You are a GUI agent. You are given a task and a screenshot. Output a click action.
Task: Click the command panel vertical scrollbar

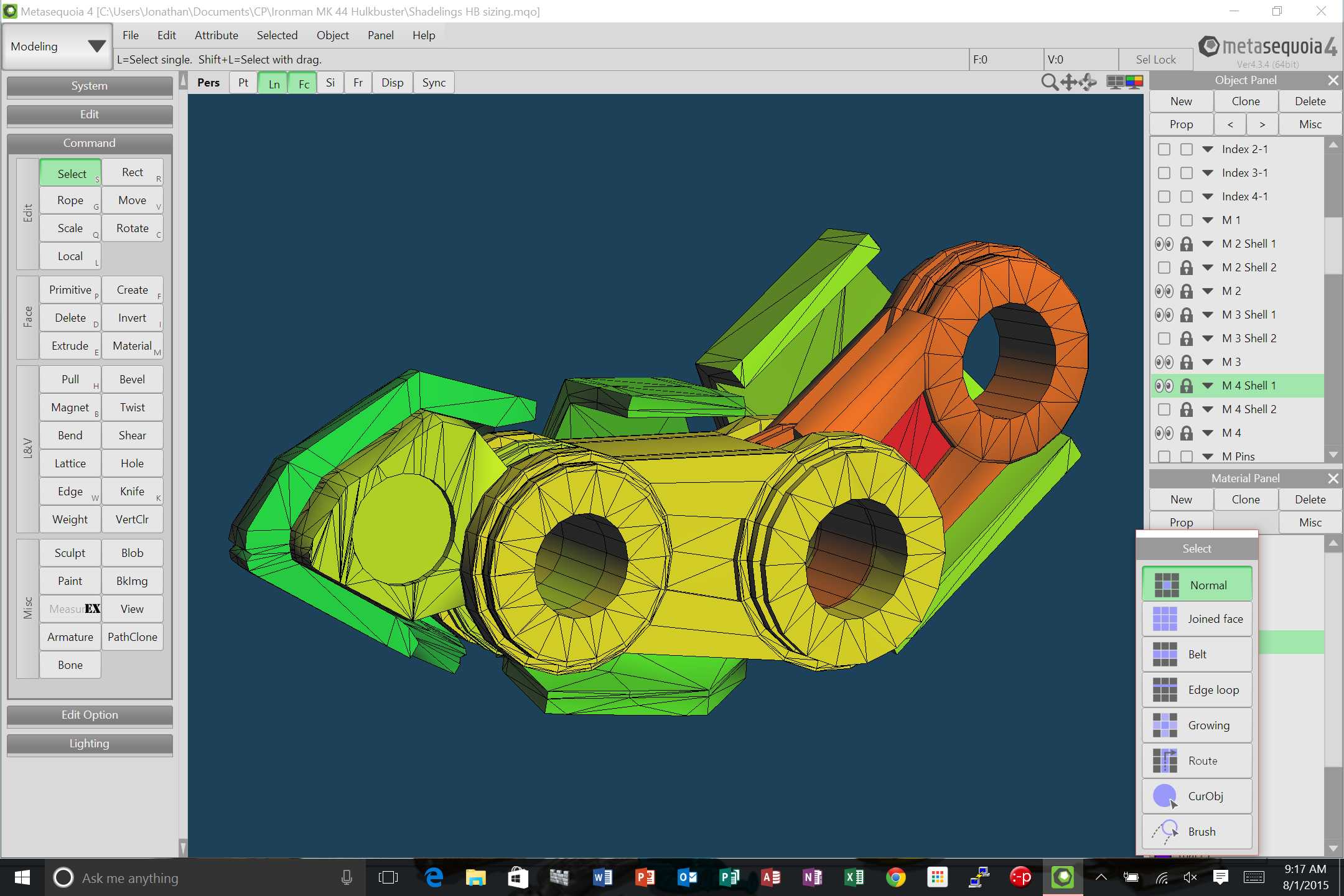183,464
